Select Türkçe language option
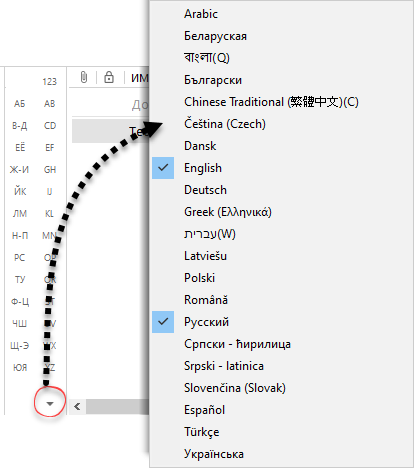Viewport: 414px width, 468px height. pos(282,432)
